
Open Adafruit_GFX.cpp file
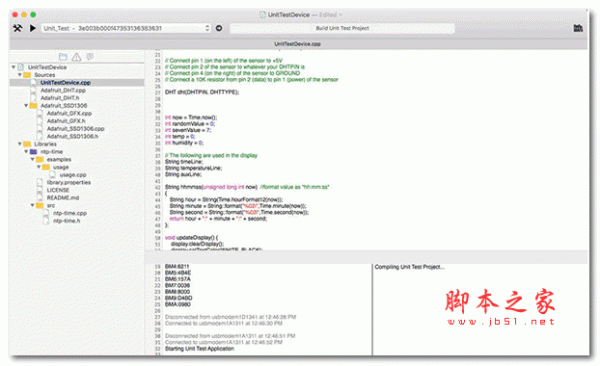click(x=69, y=113)
